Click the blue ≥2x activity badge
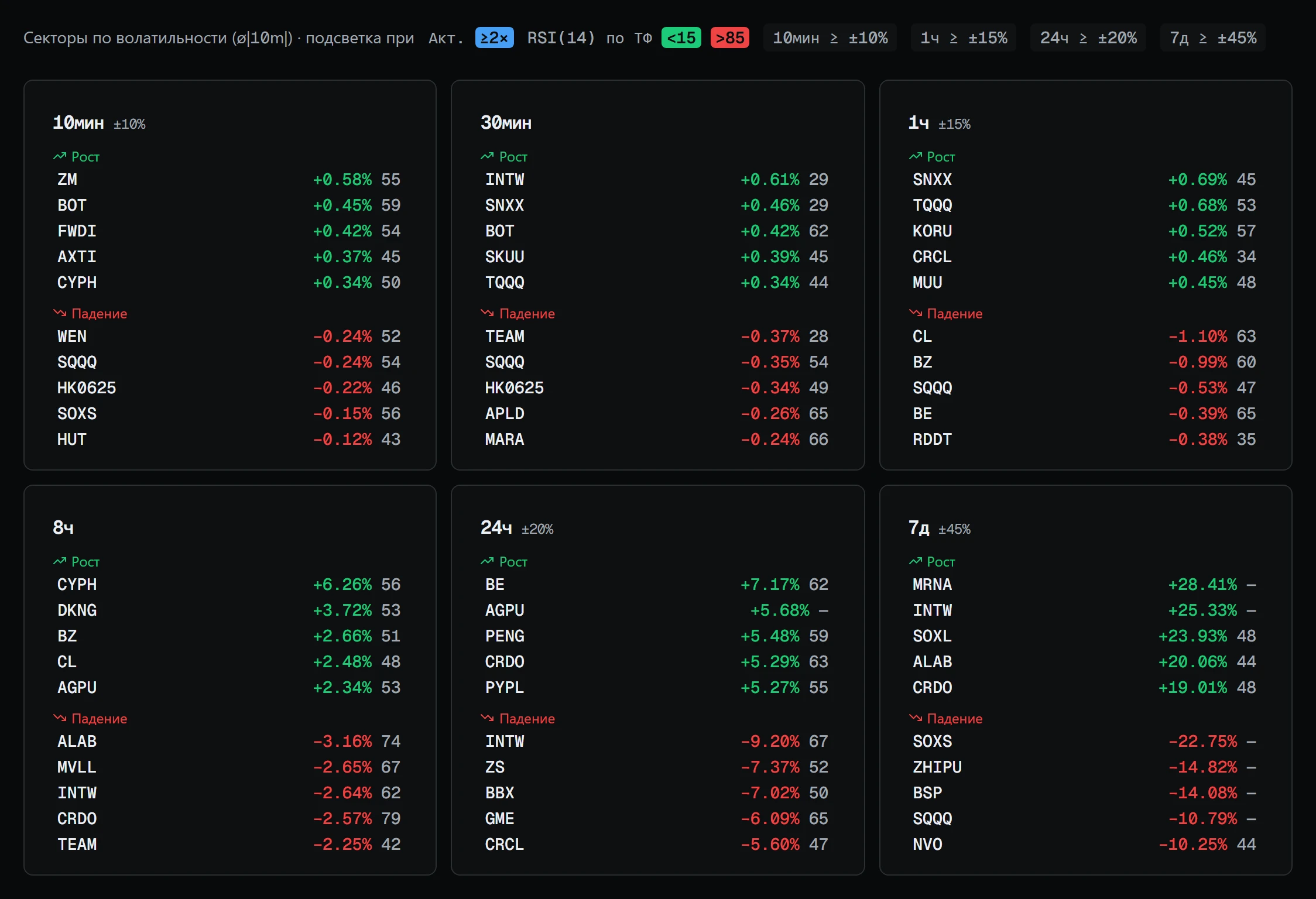1316x899 pixels. [x=495, y=38]
